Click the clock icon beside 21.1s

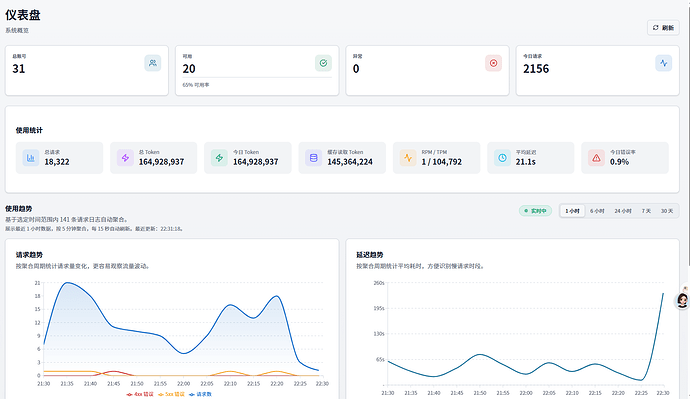tap(502, 157)
